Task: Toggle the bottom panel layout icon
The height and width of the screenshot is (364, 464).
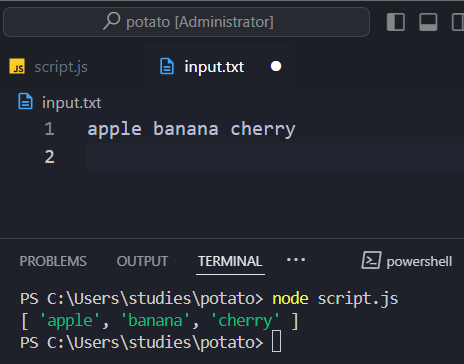Action: click(x=428, y=22)
